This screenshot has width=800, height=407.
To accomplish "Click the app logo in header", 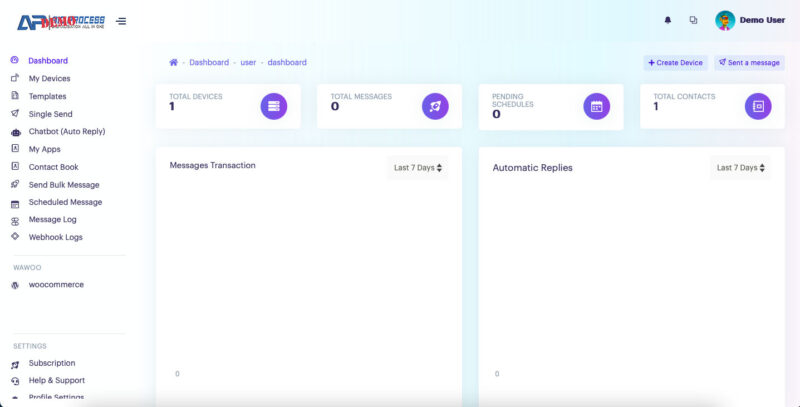I will coord(60,20).
